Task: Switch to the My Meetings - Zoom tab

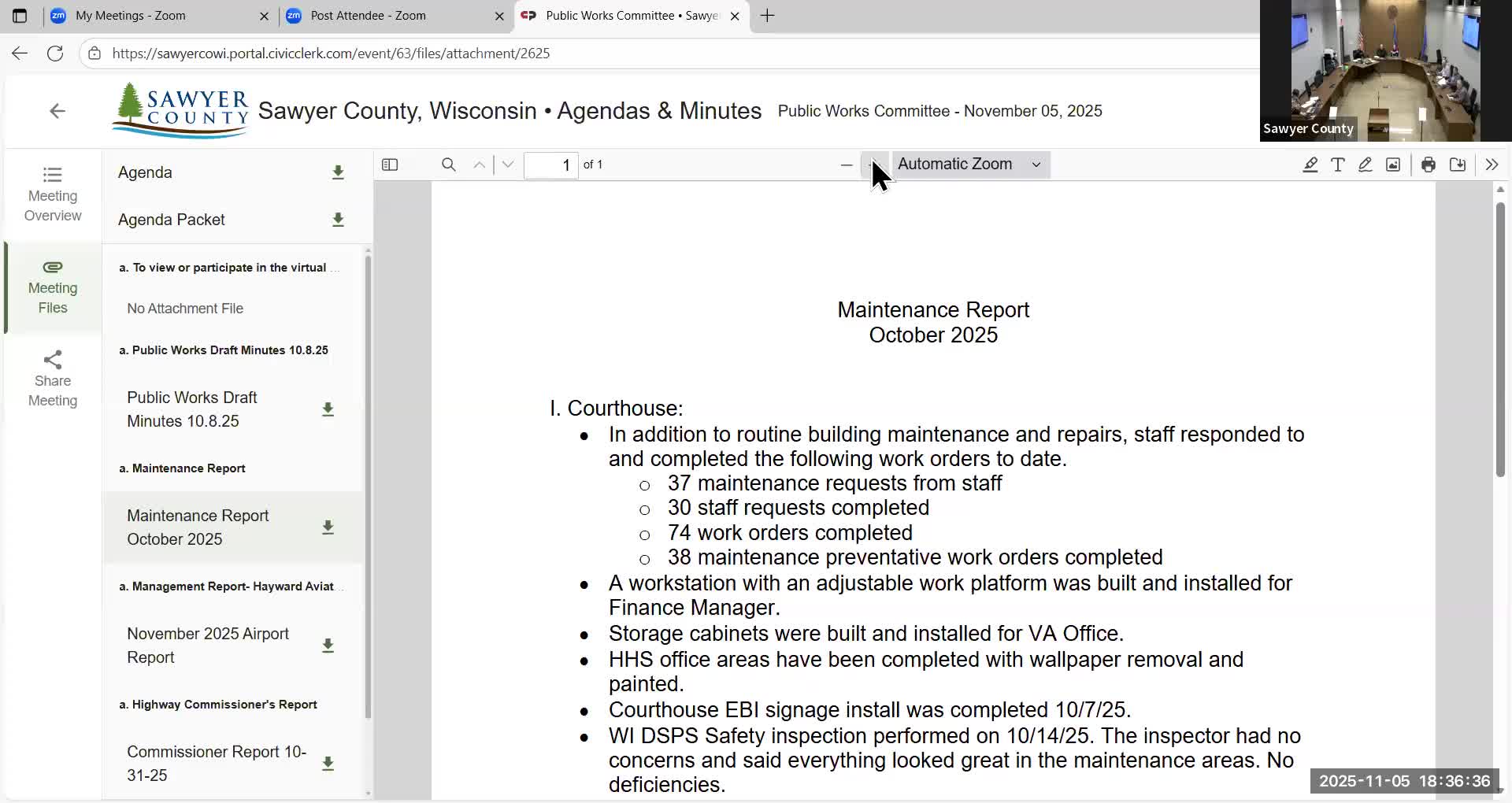Action: coord(131,16)
